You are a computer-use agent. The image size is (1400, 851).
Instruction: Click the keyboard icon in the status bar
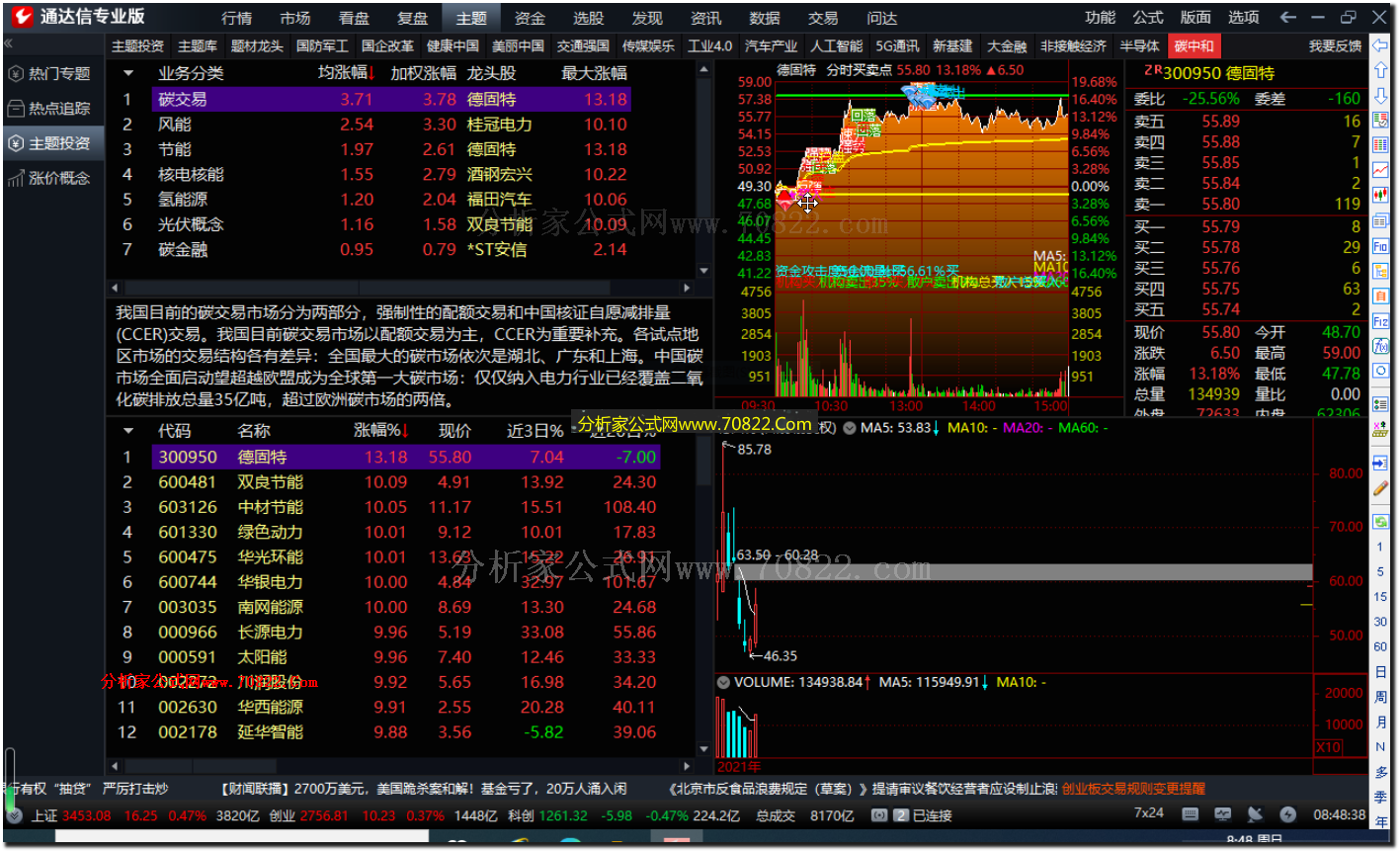coord(1190,814)
